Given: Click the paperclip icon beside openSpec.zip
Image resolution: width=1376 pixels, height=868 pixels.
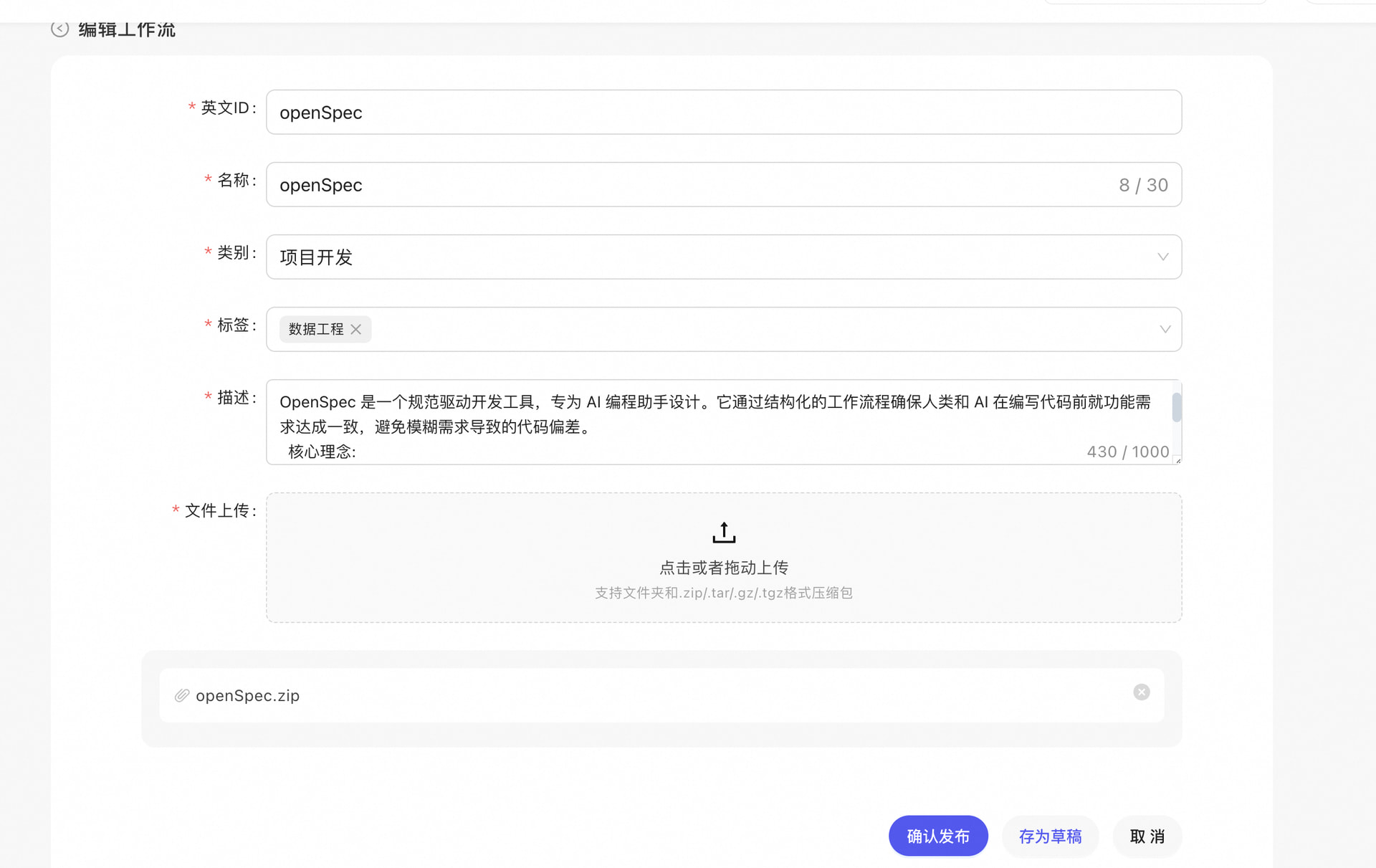Looking at the screenshot, I should point(181,695).
